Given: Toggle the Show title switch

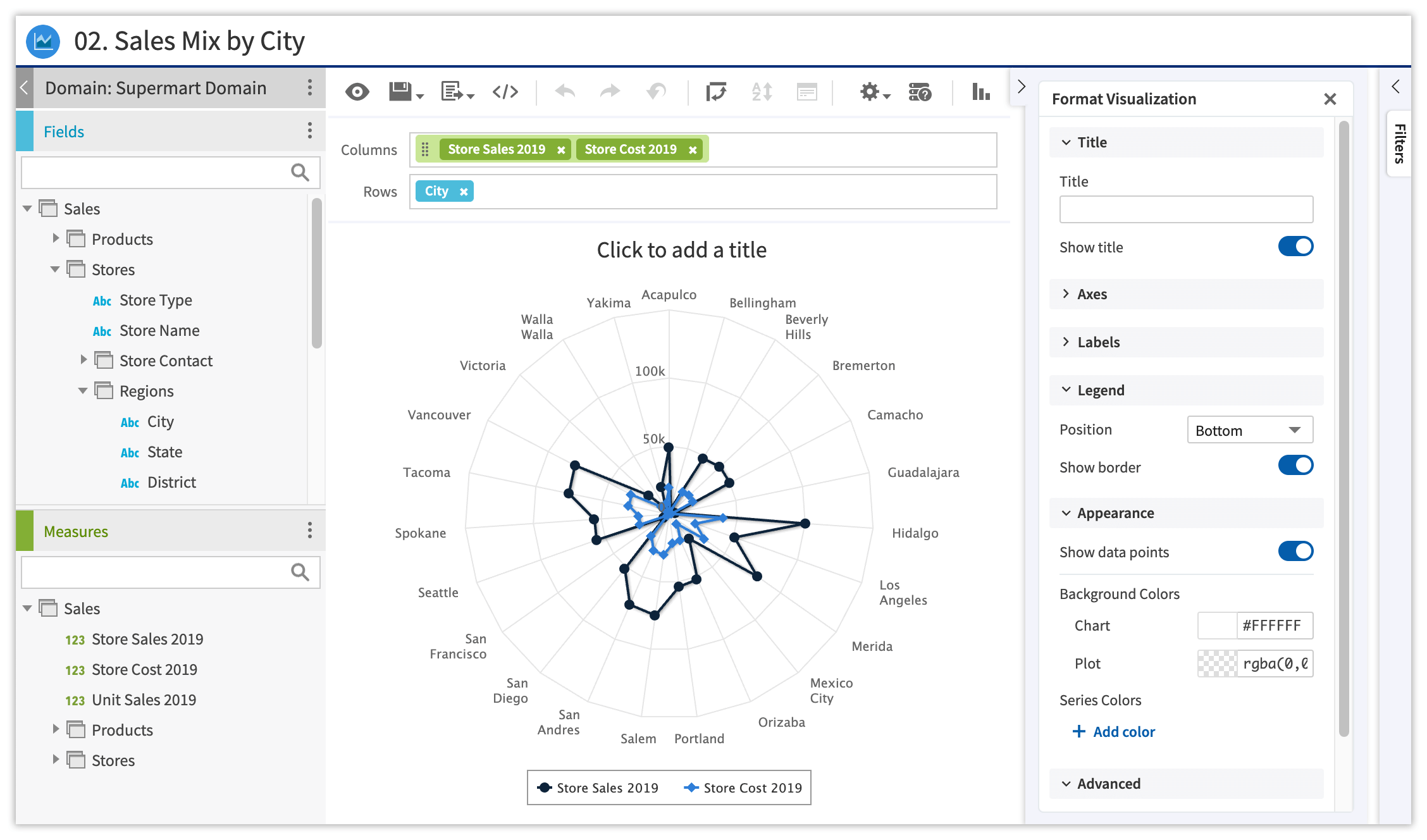Looking at the screenshot, I should click(1295, 246).
